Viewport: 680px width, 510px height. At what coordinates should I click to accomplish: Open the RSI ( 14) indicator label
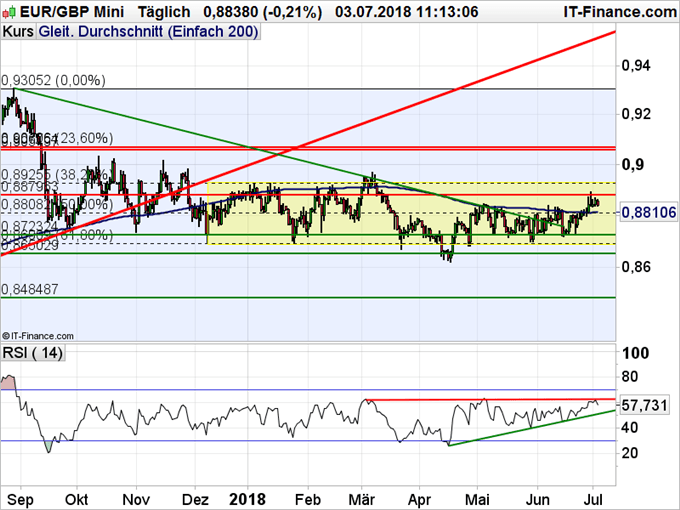[x=33, y=353]
